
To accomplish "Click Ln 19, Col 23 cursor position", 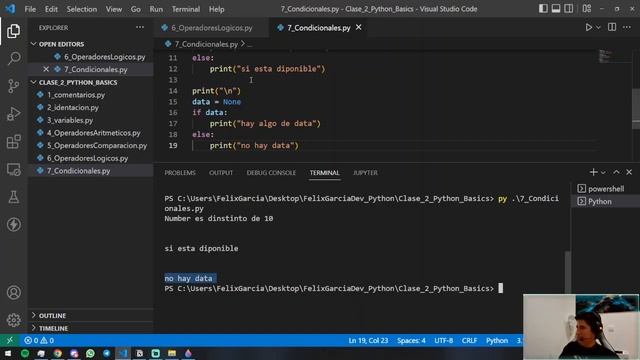I will [368, 340].
